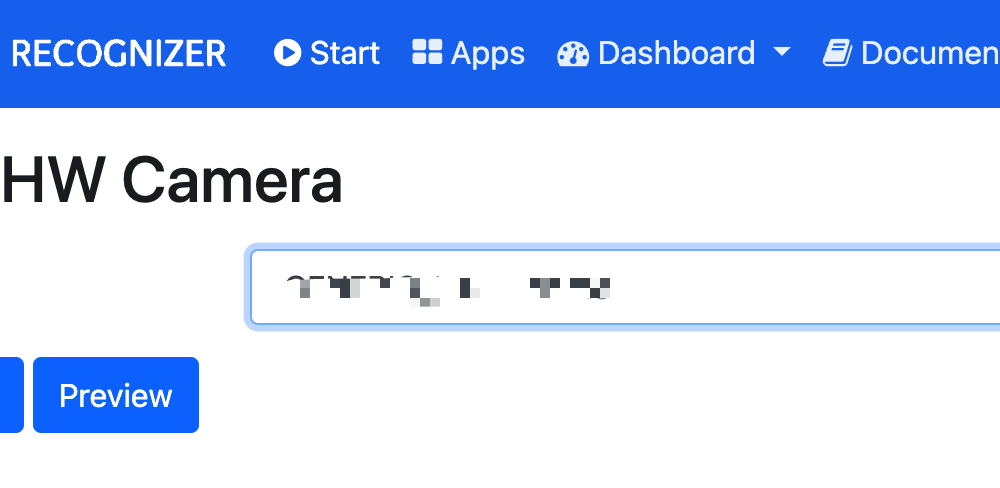Focus the HW Camera text input
Screen dimensions: 1000x488
click(625, 287)
